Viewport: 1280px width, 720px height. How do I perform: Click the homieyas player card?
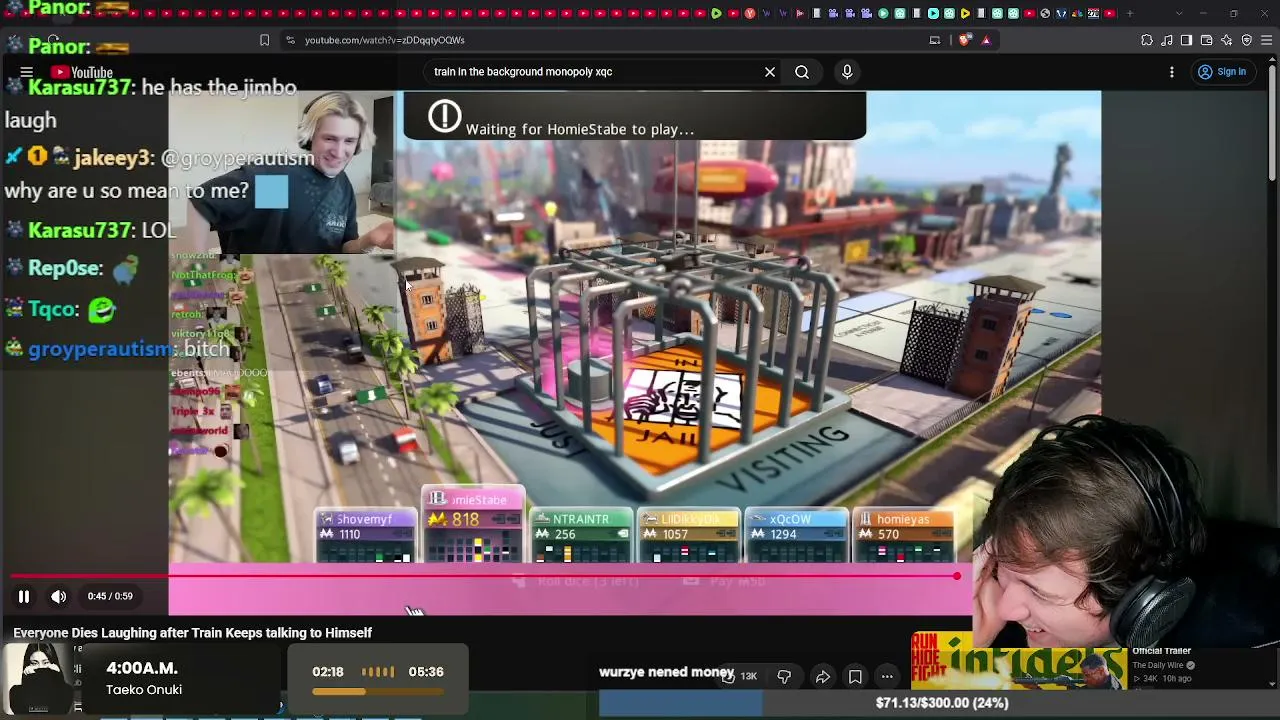point(903,536)
